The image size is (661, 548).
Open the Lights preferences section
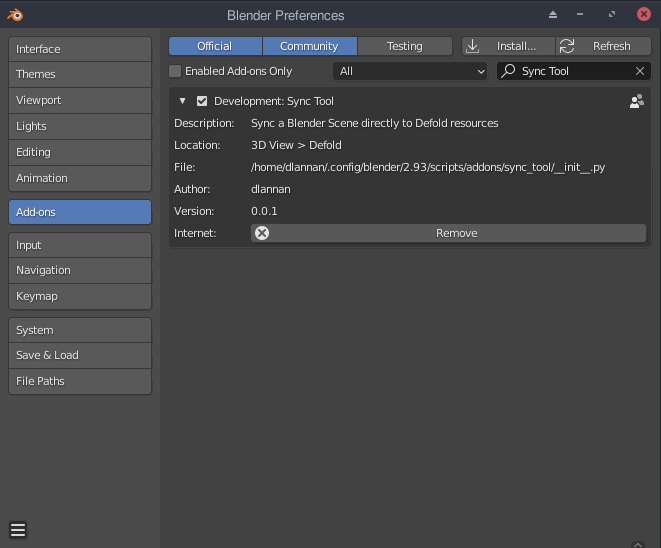point(80,126)
